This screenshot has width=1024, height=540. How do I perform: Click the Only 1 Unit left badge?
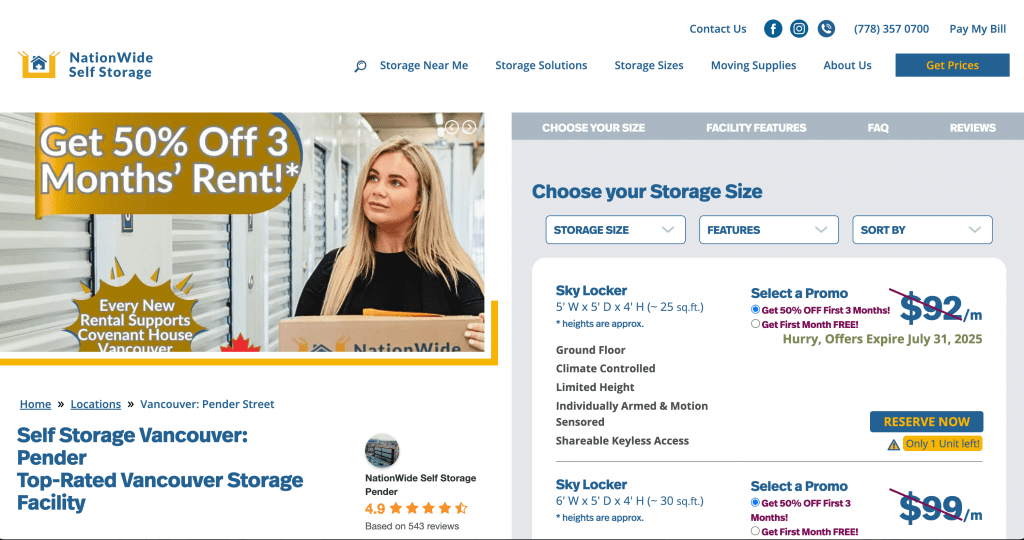[x=942, y=444]
